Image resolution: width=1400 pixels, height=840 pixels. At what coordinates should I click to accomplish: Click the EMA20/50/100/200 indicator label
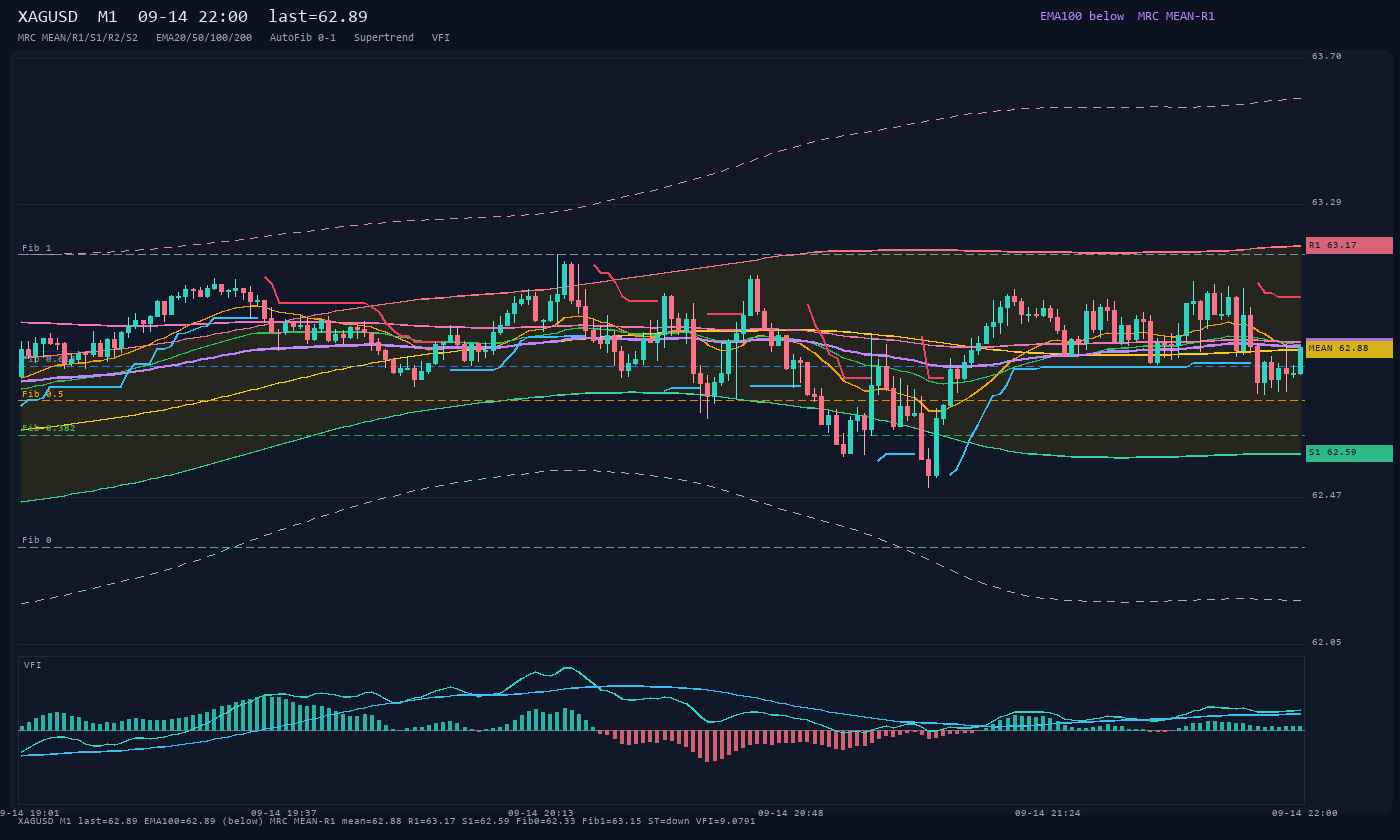pyautogui.click(x=204, y=38)
